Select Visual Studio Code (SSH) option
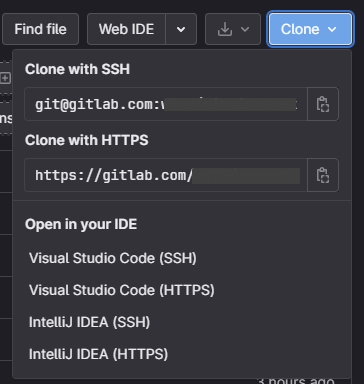 coord(113,258)
